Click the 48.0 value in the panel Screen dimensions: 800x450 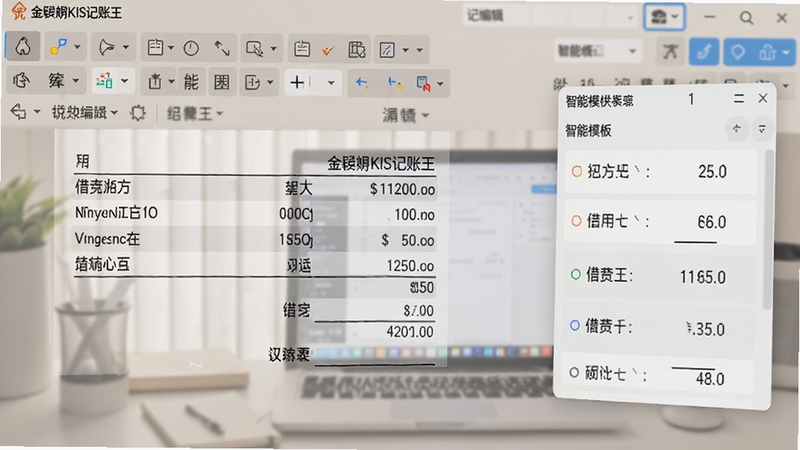710,379
